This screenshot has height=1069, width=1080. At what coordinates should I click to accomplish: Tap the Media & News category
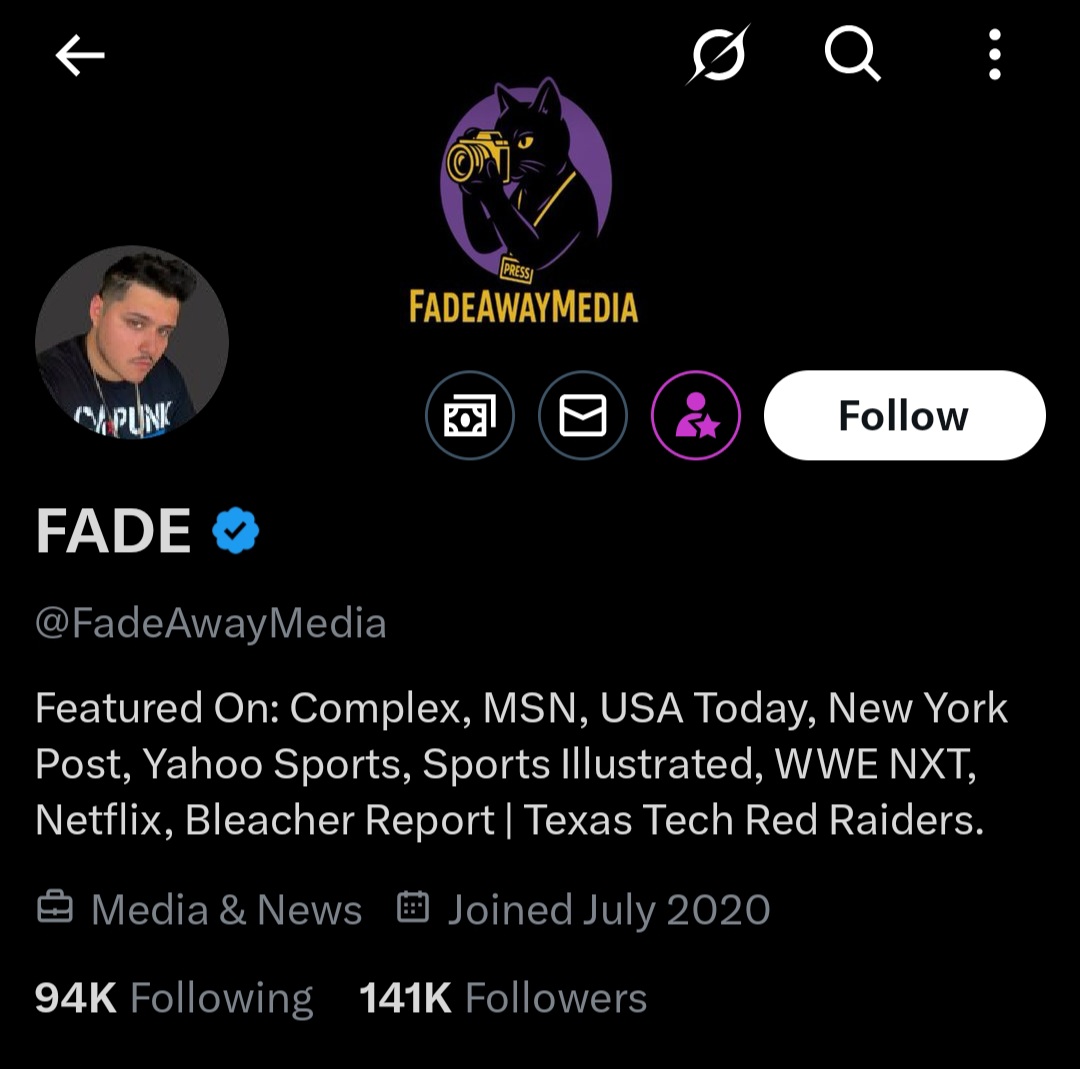click(x=226, y=910)
